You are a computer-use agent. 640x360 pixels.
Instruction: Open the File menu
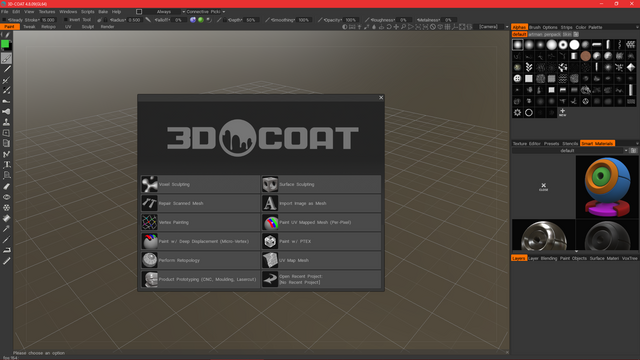[x=4, y=12]
